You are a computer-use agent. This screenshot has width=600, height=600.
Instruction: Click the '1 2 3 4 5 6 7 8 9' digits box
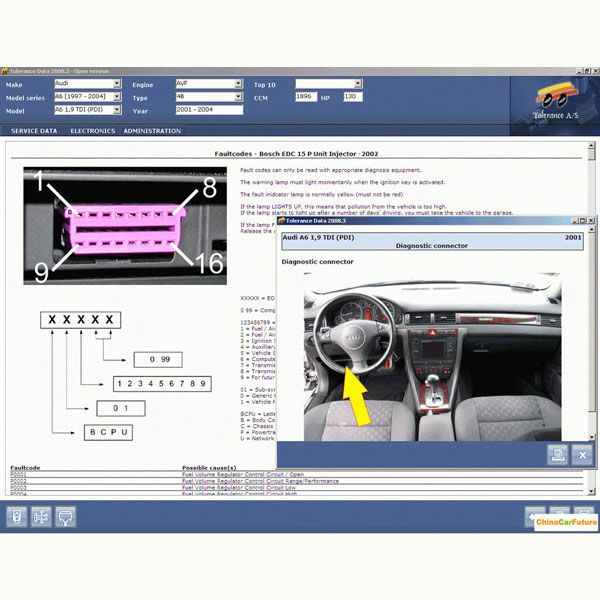pyautogui.click(x=162, y=384)
